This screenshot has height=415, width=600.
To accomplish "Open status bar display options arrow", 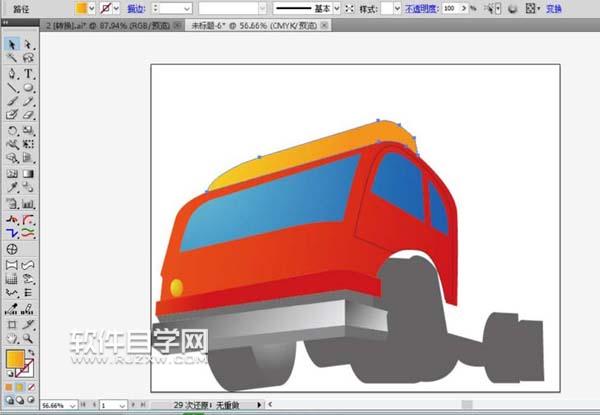I will [259, 405].
